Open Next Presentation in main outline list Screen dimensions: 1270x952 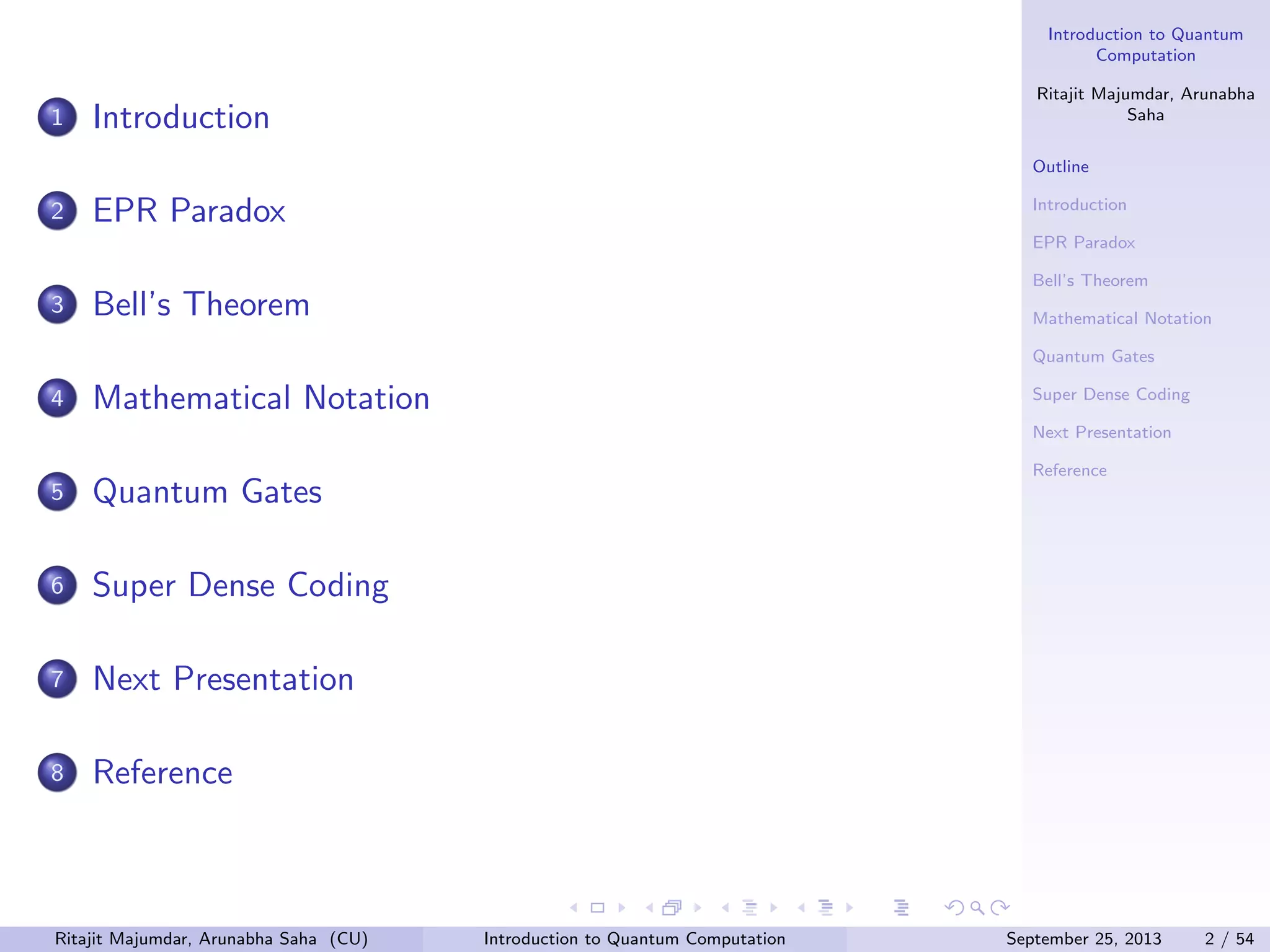[223, 679]
